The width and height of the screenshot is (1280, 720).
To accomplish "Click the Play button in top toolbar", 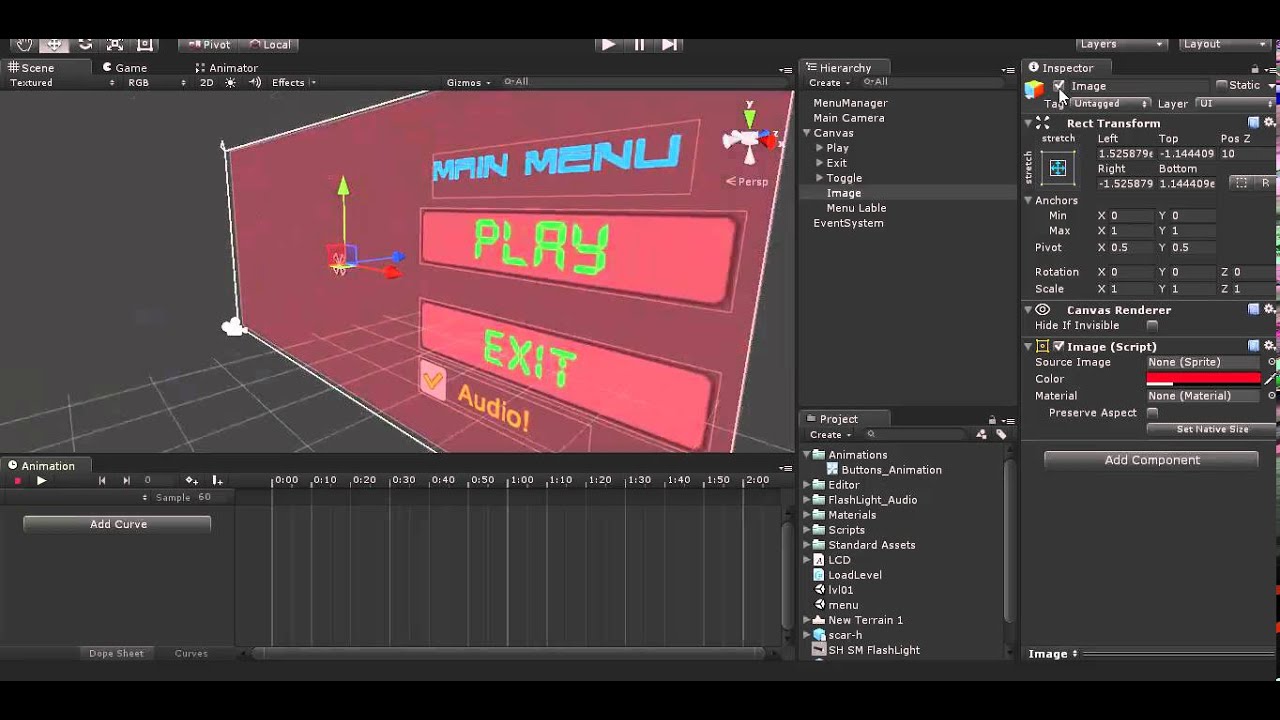I will [608, 44].
